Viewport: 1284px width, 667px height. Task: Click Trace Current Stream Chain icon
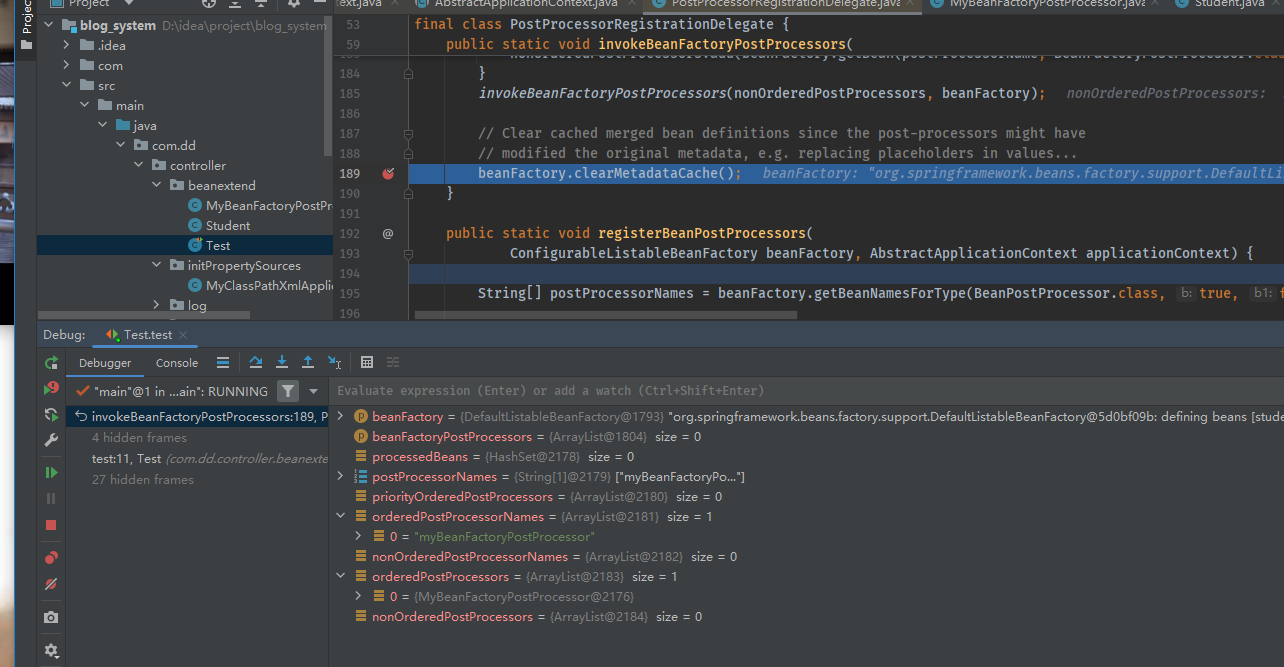coord(393,362)
